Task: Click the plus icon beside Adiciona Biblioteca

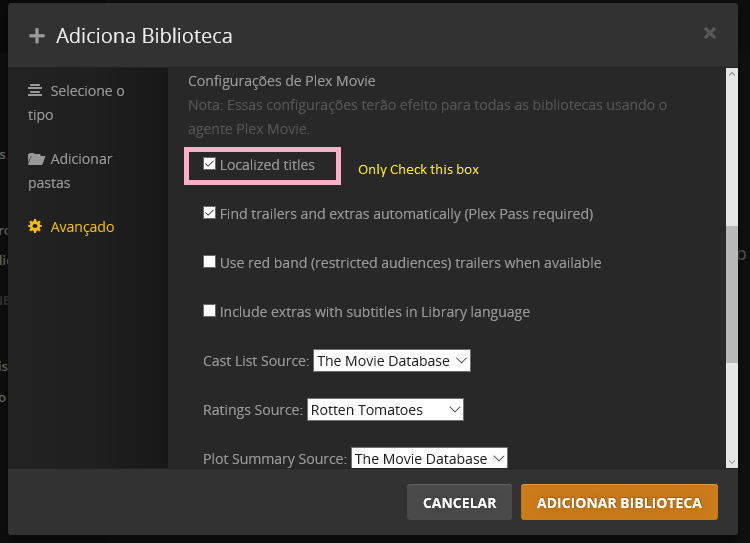Action: [x=37, y=36]
